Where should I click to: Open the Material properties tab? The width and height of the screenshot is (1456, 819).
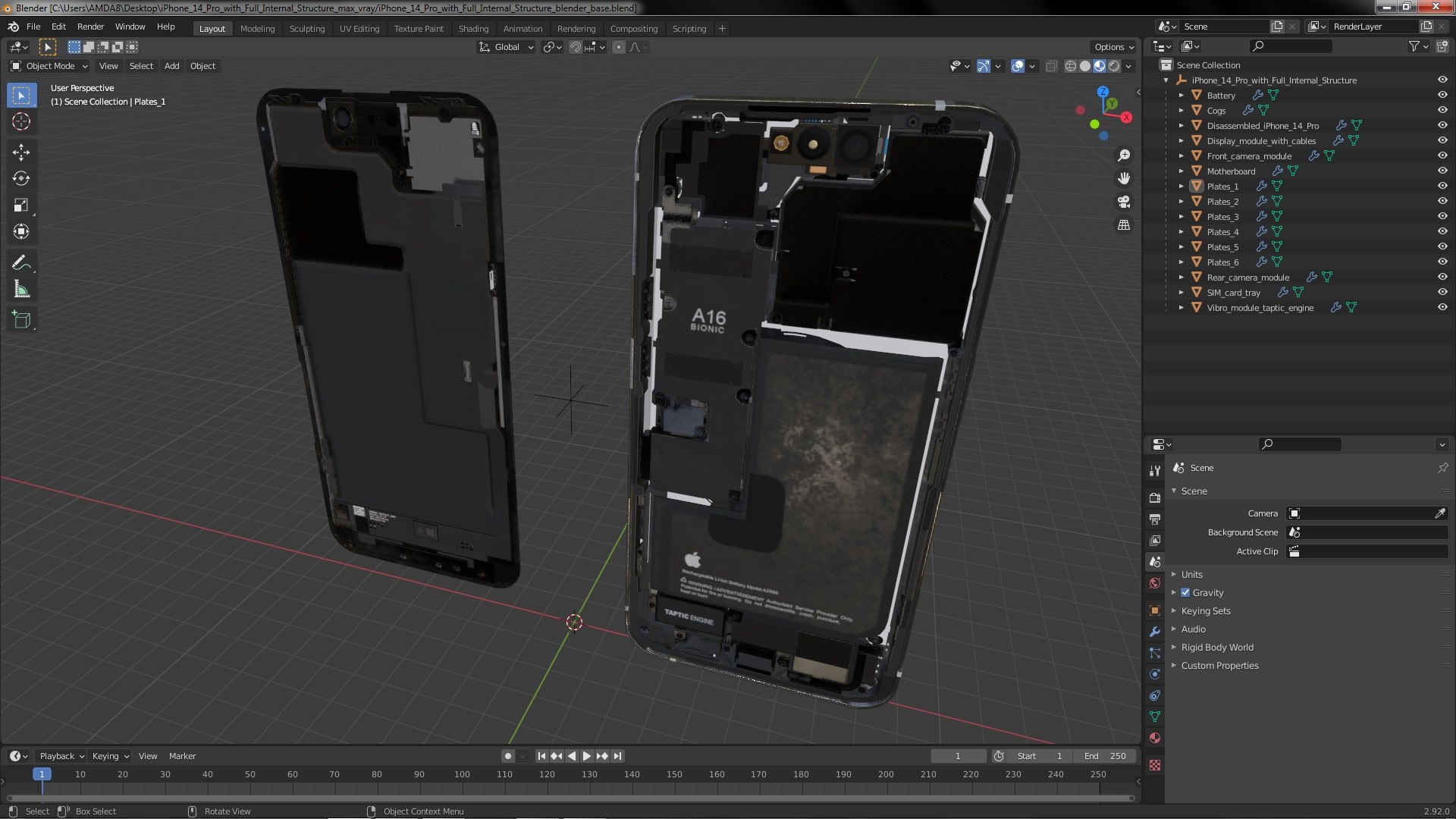[x=1155, y=738]
